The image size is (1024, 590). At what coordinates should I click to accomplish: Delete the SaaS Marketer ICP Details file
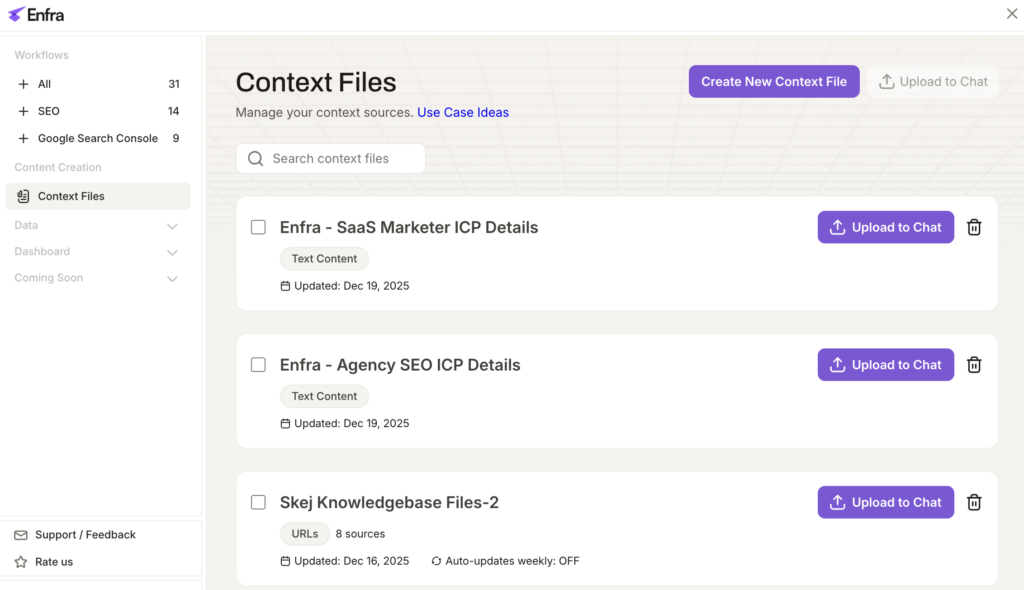(974, 227)
